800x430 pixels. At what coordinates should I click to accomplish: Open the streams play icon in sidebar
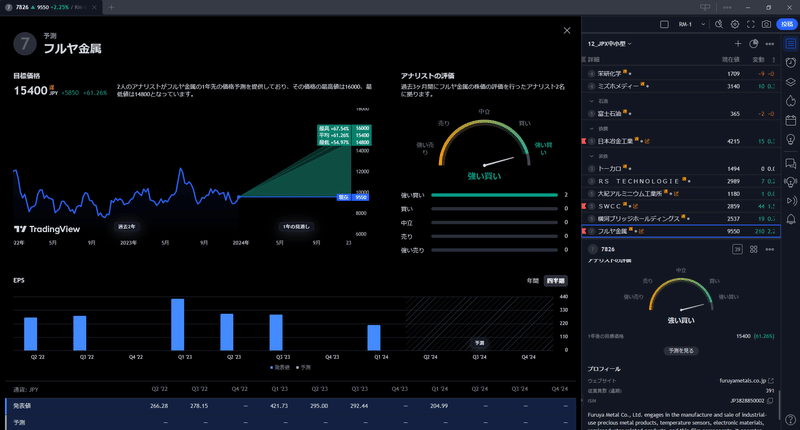pyautogui.click(x=790, y=200)
